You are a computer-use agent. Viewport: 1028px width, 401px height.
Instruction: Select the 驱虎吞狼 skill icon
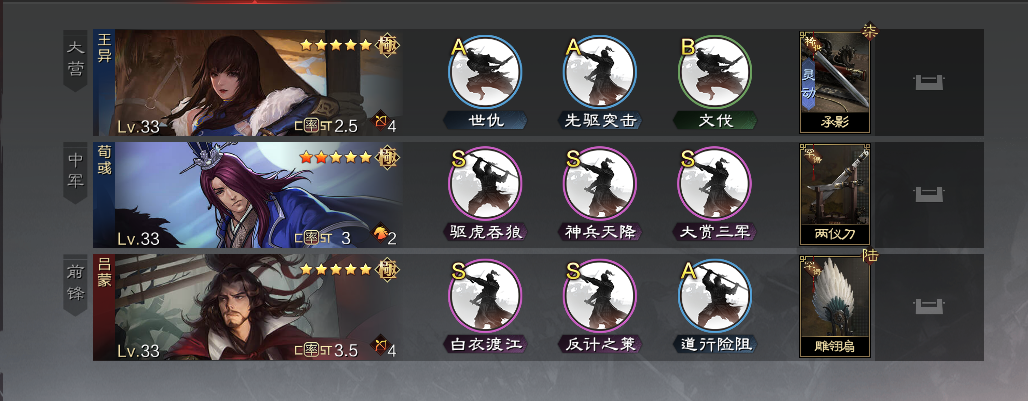[485, 183]
